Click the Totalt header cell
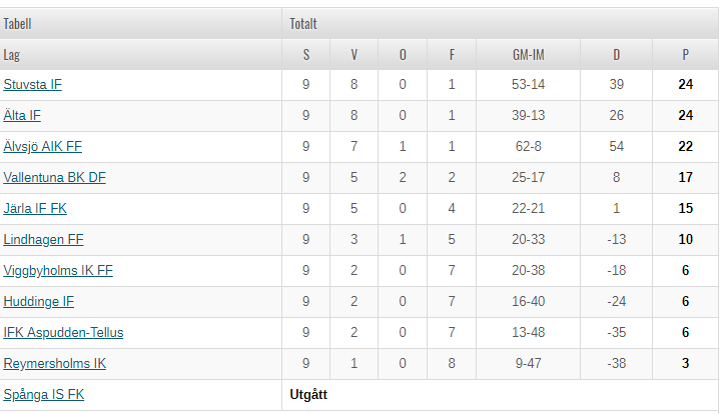The width and height of the screenshot is (720, 414). click(501, 23)
